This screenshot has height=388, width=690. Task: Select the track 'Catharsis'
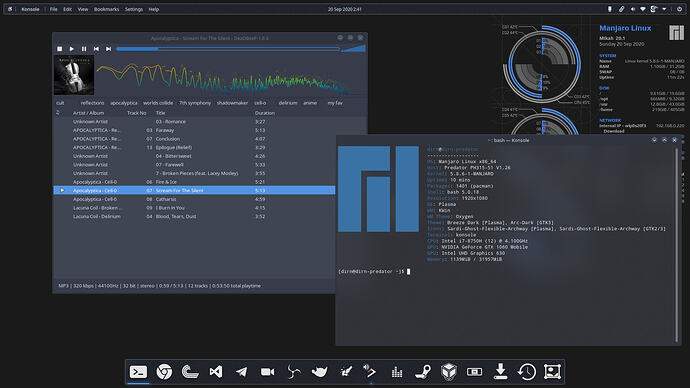[x=194, y=199]
